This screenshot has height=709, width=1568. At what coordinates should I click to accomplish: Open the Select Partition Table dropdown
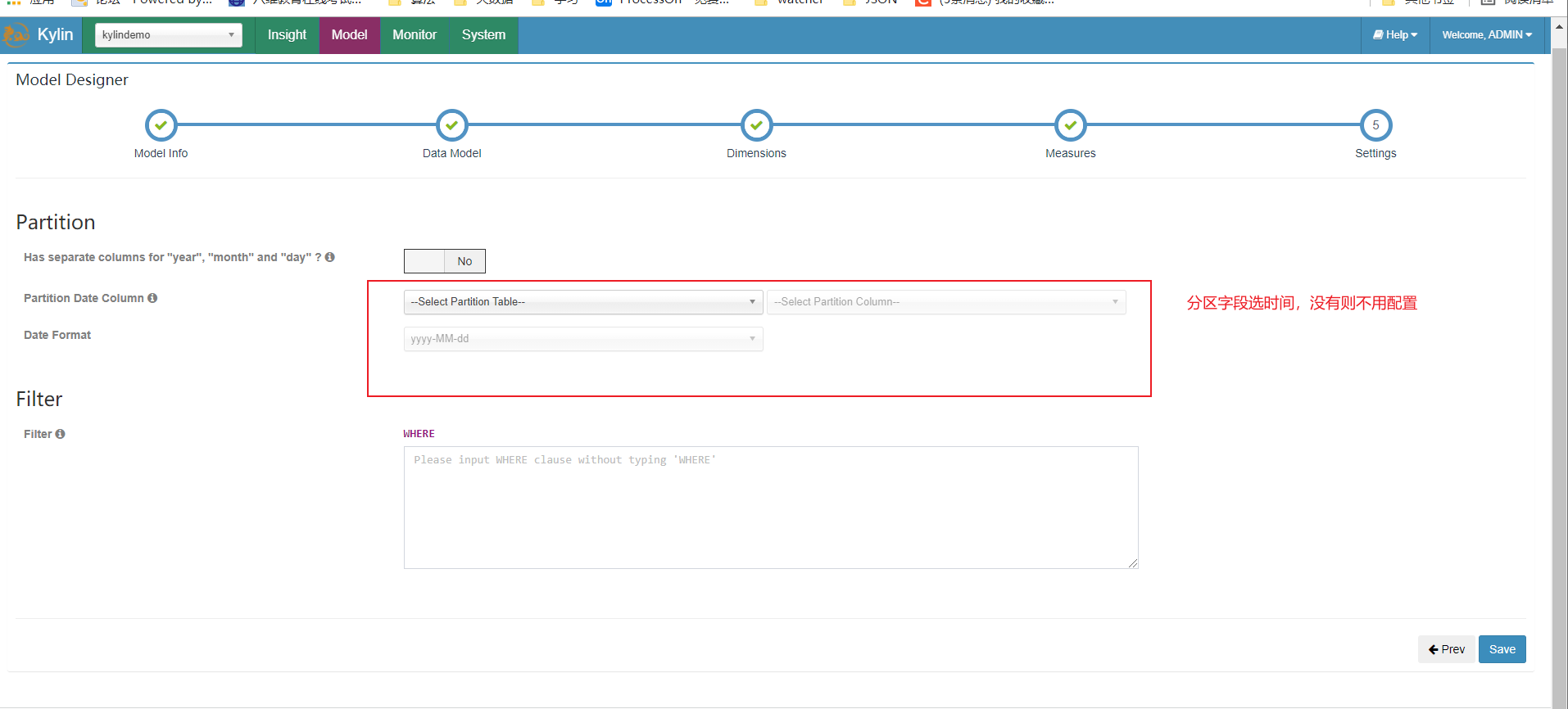click(583, 302)
